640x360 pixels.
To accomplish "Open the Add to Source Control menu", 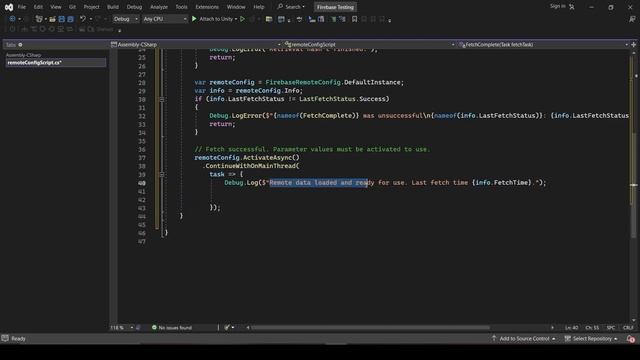I will coord(524,339).
